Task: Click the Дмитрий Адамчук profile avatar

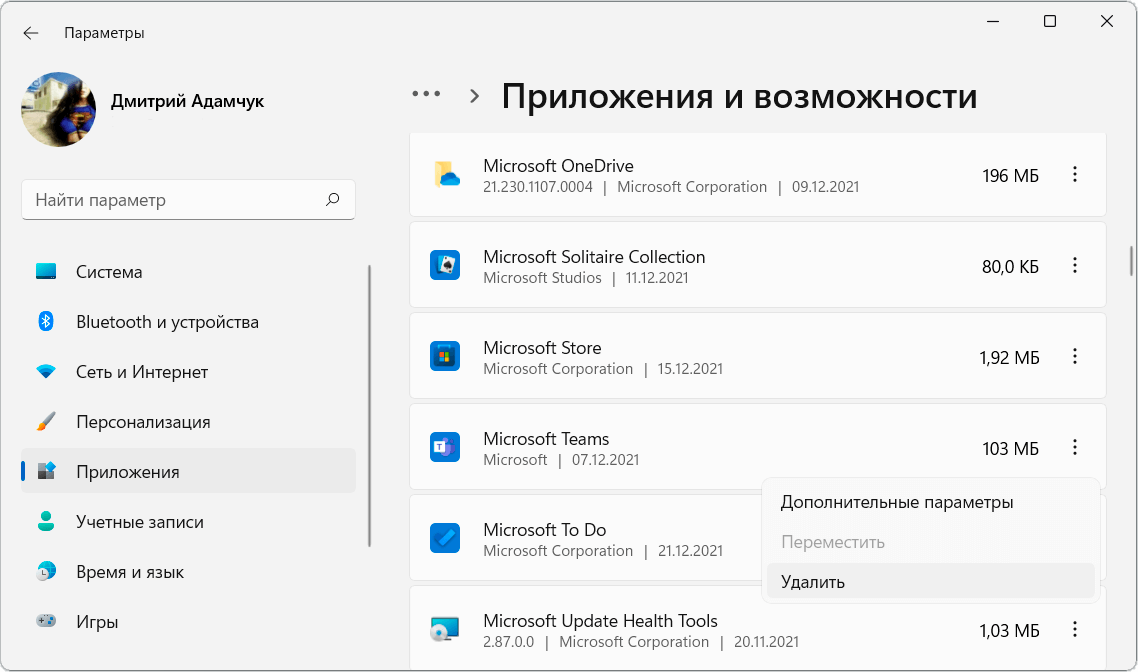Action: tap(59, 110)
